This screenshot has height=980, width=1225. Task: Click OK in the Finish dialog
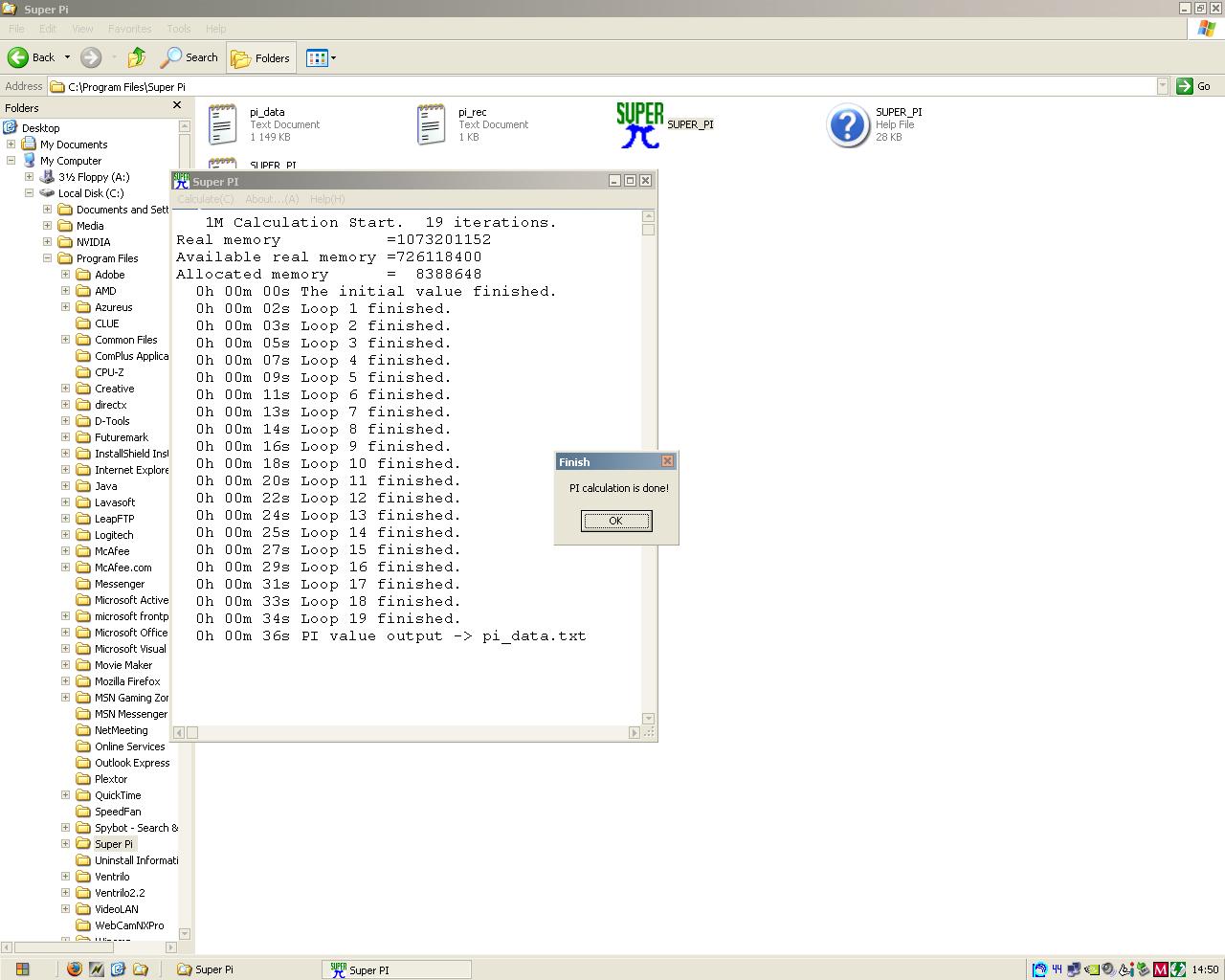coord(616,521)
